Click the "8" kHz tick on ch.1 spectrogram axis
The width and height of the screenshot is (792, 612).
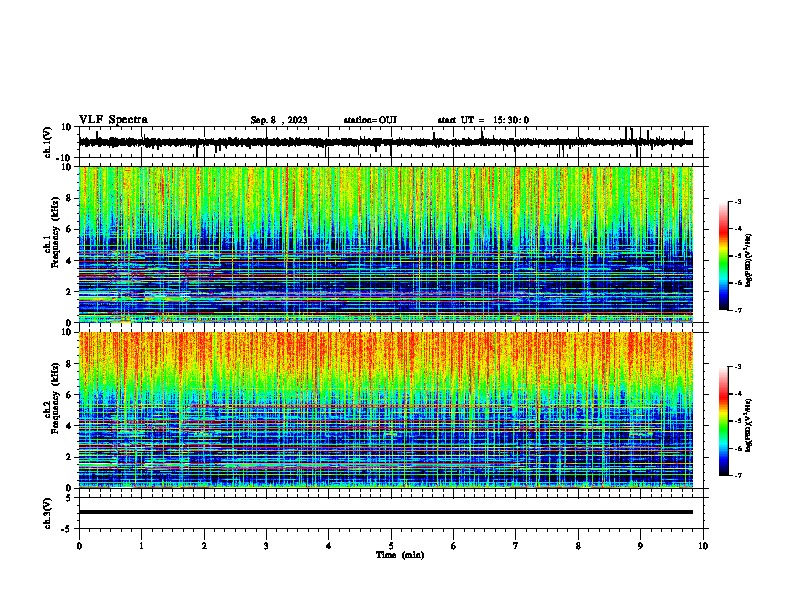pyautogui.click(x=70, y=198)
